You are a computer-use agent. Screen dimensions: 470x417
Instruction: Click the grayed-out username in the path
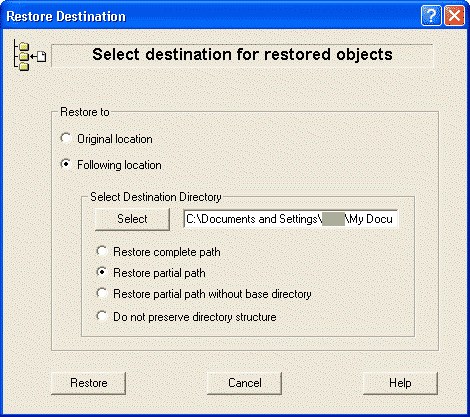click(333, 219)
